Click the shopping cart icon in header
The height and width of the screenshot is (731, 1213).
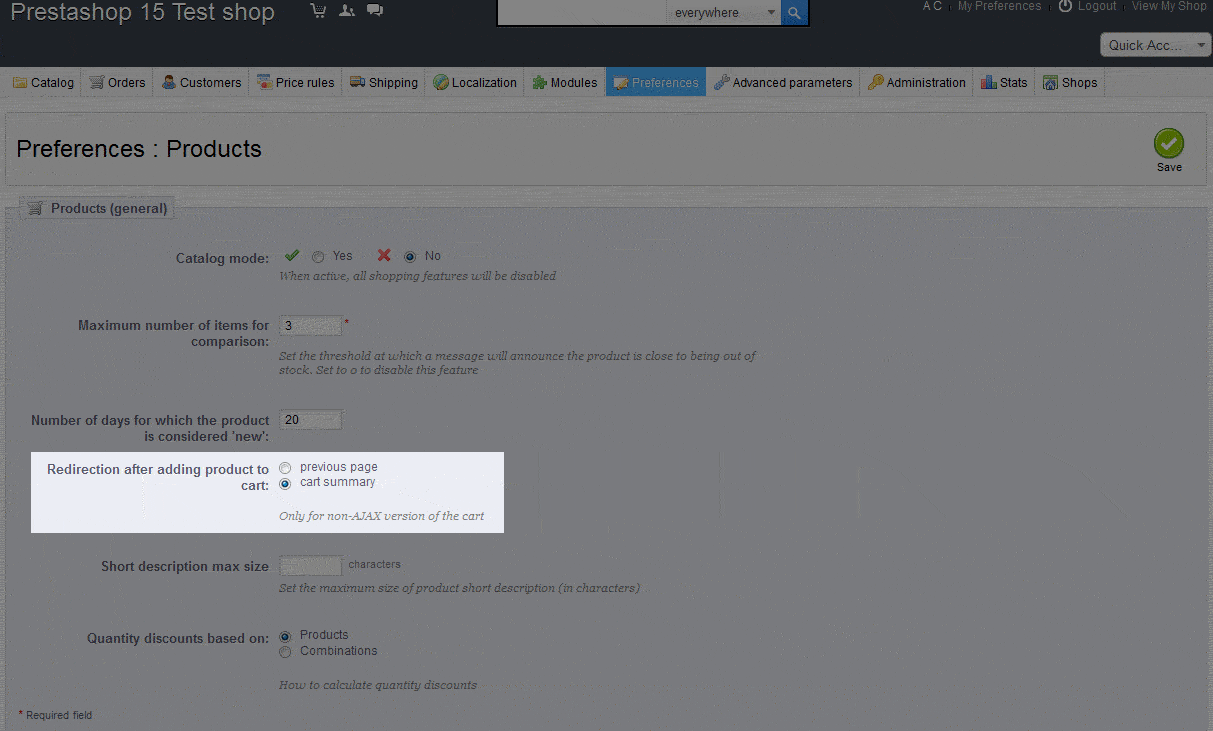click(x=318, y=11)
